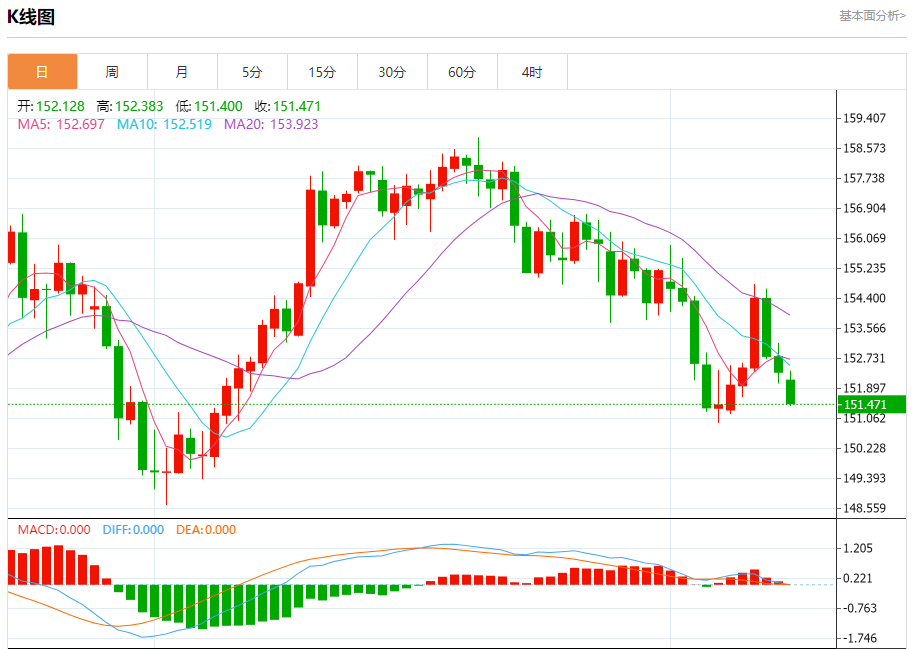Open the 4时 interval tab
Screen dimensions: 912x649
pyautogui.click(x=532, y=72)
